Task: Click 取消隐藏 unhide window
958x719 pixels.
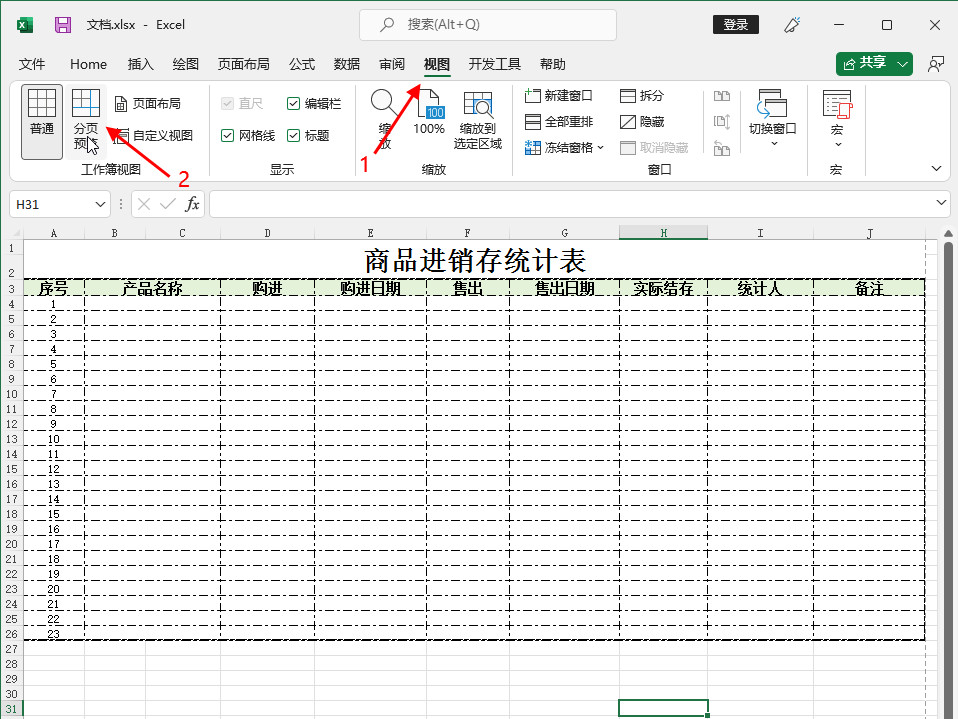Action: 654,148
